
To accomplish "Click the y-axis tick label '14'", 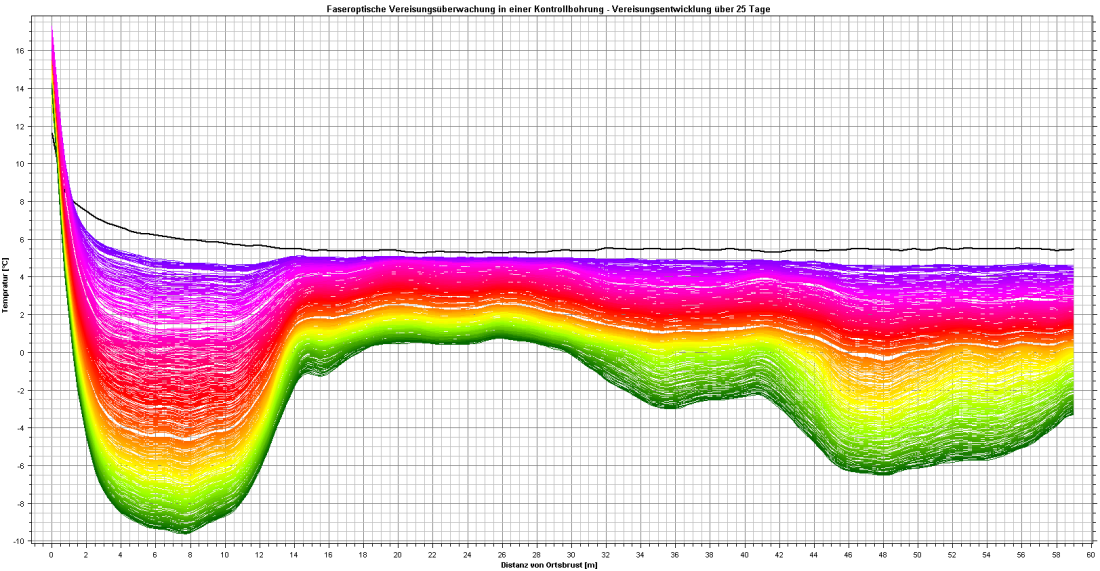I will point(22,89).
